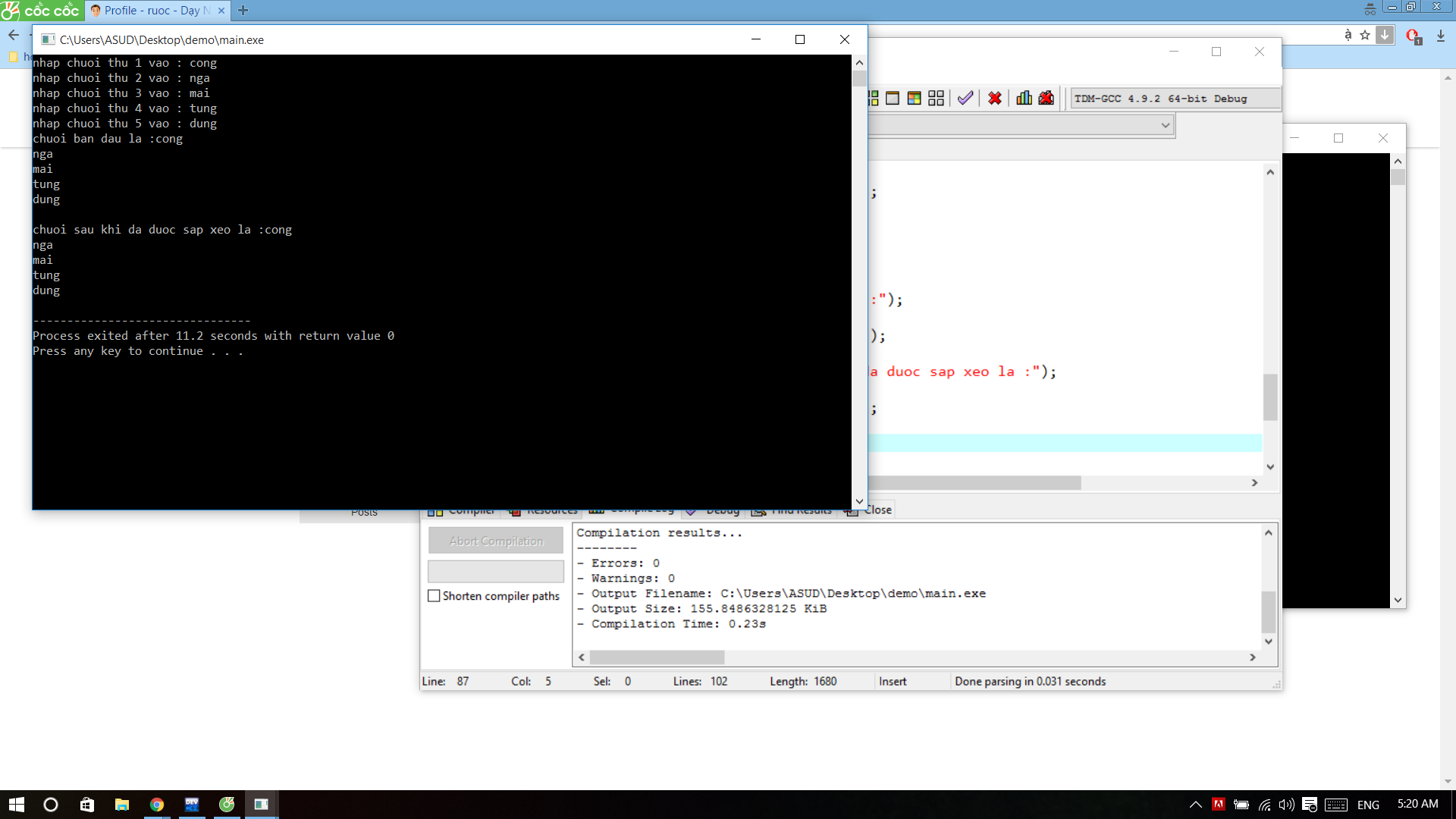
Task: Click the colored four-pane window toolbar icon
Action: [914, 99]
